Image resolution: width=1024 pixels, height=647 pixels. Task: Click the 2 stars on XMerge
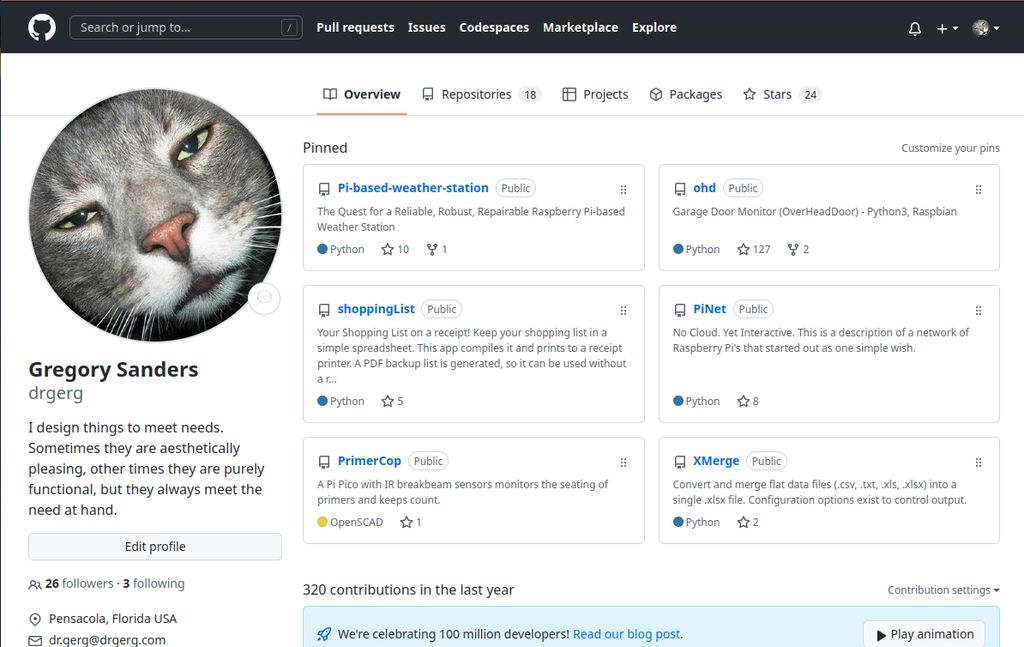click(x=748, y=522)
